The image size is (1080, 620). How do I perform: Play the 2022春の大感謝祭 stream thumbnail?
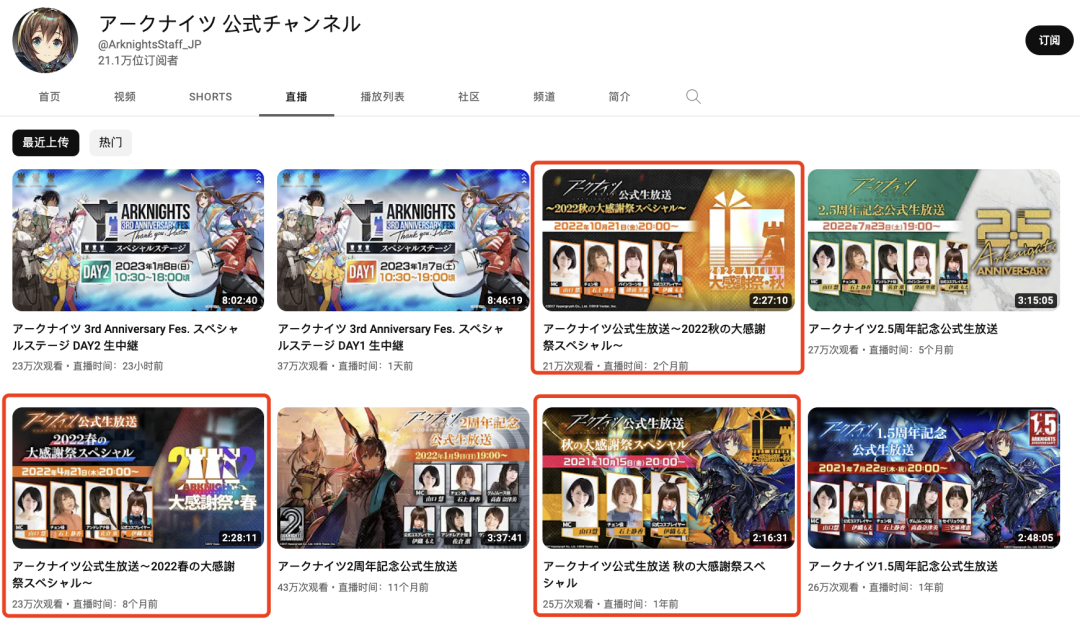[x=138, y=477]
